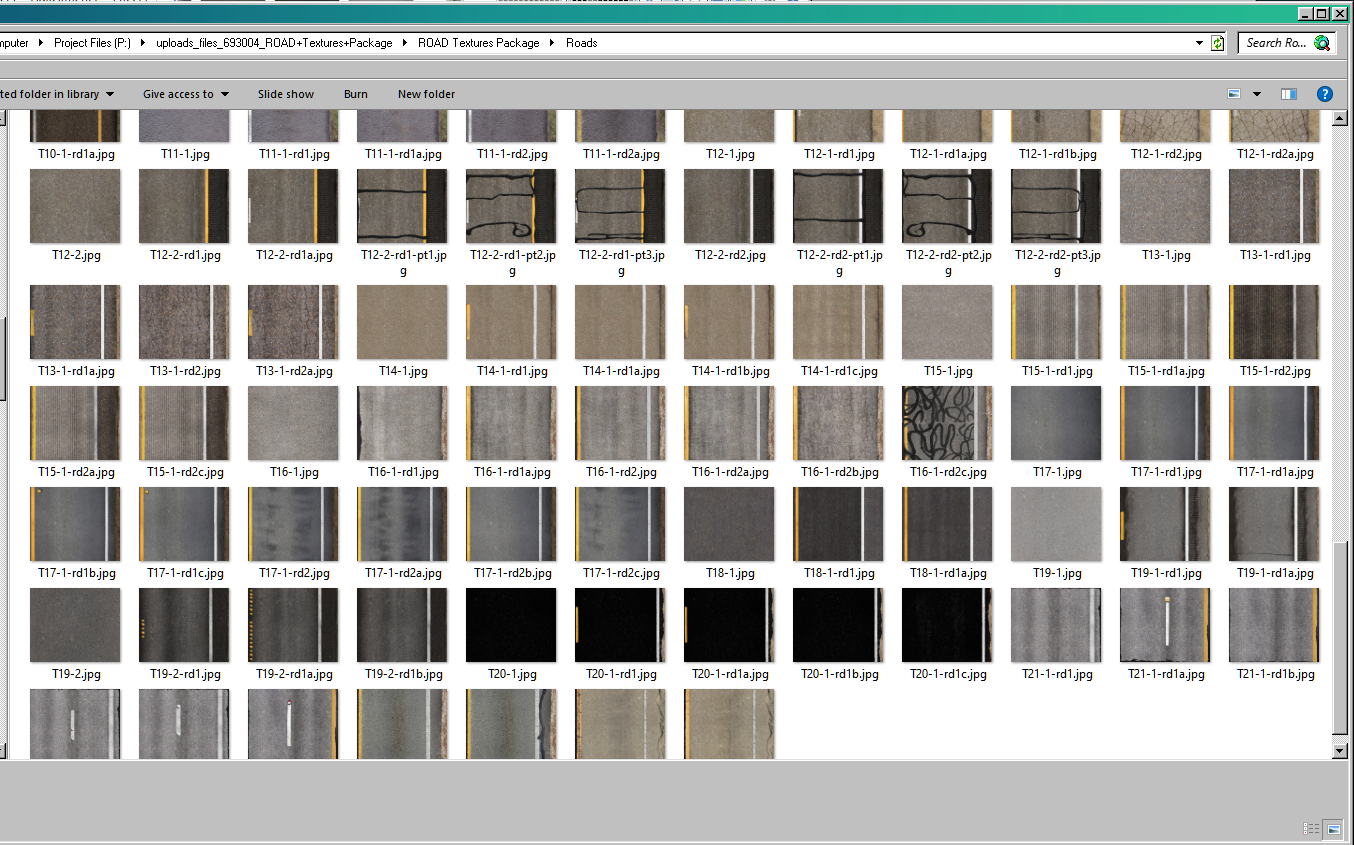Viewport: 1354px width, 845px height.
Task: Switch to large thumbnails view in status bar
Action: point(1333,829)
